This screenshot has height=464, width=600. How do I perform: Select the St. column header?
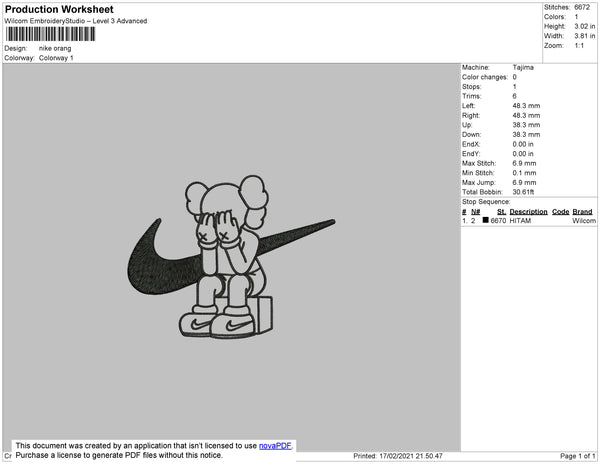click(x=501, y=212)
